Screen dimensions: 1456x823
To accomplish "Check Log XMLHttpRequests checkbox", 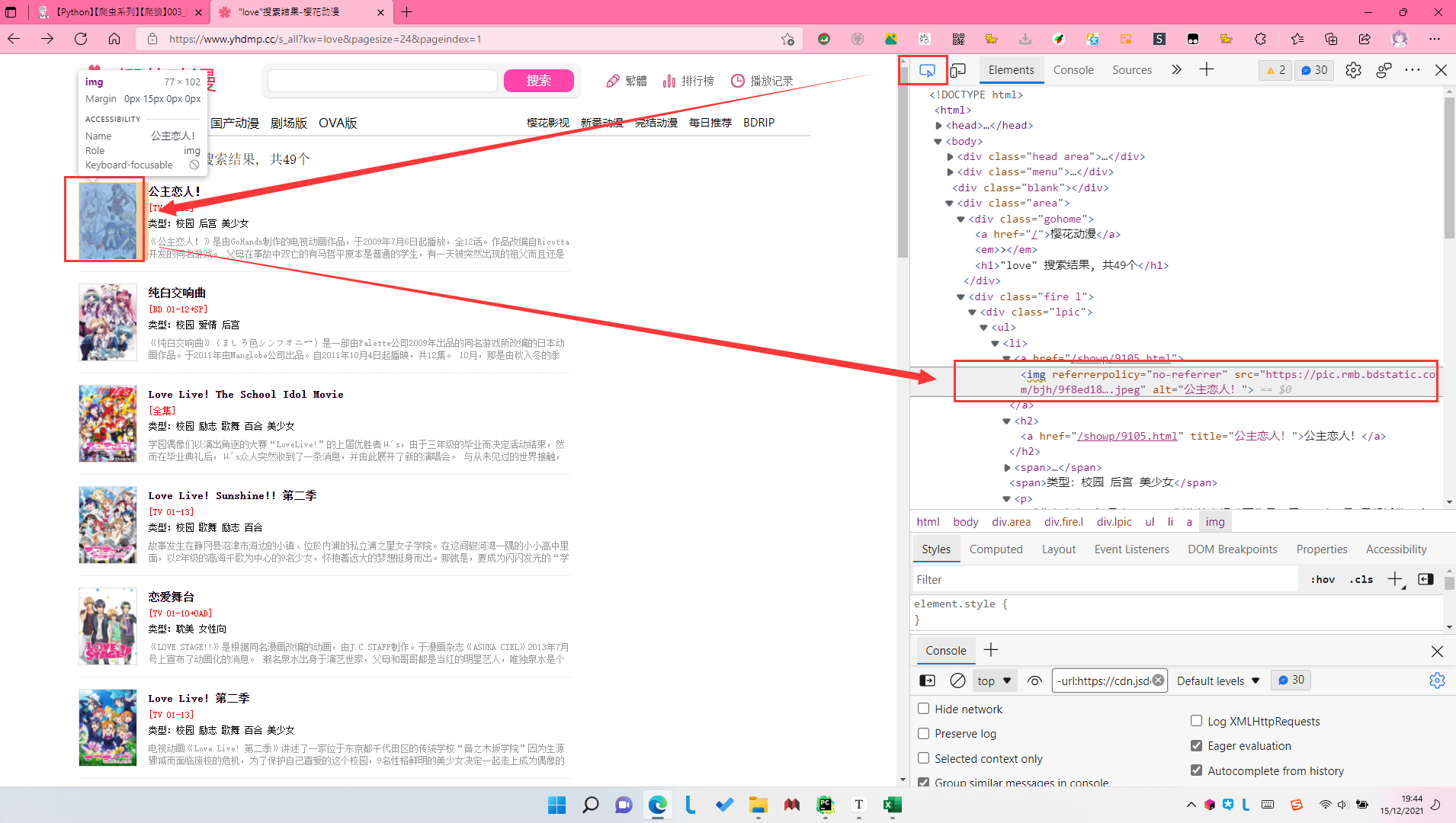I will click(x=1196, y=721).
